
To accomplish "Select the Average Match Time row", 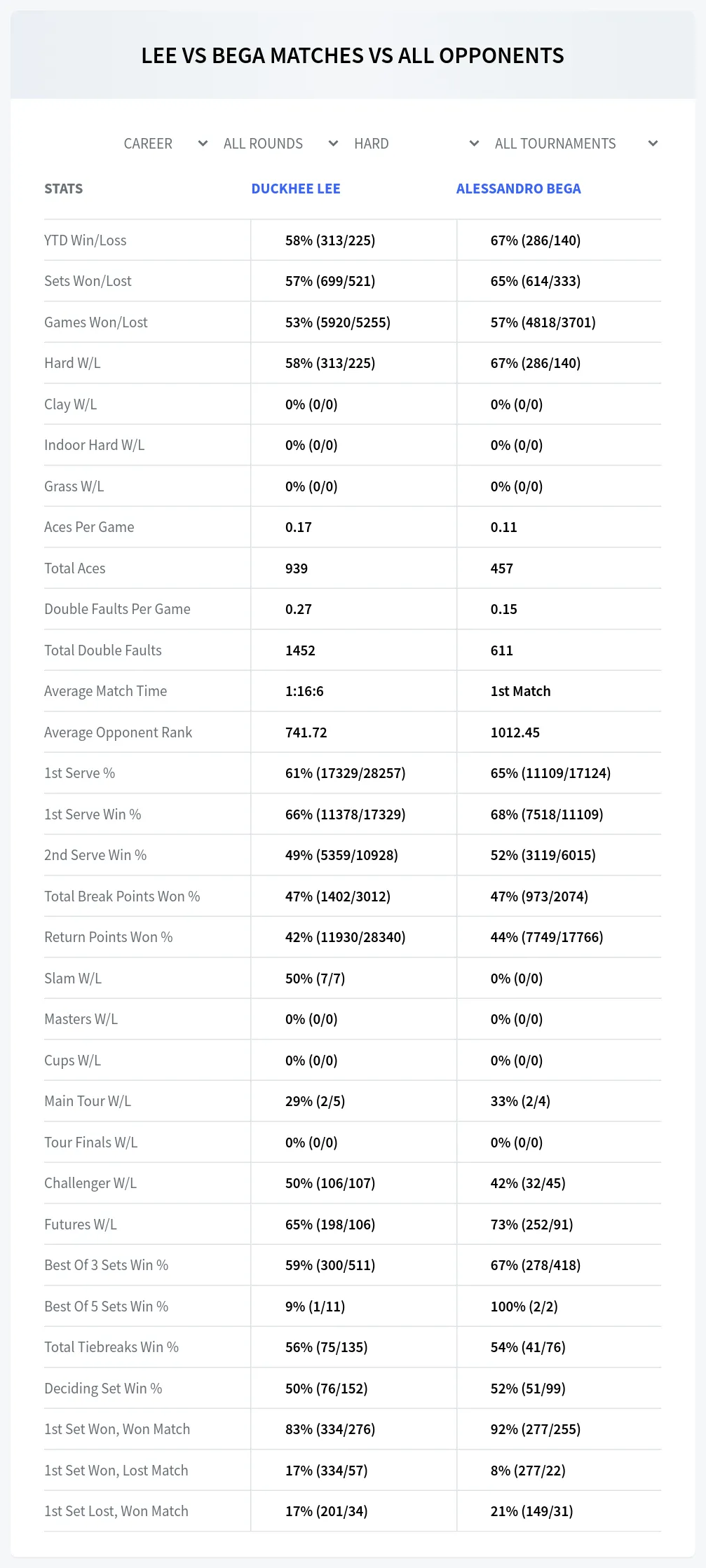I will 353,691.
